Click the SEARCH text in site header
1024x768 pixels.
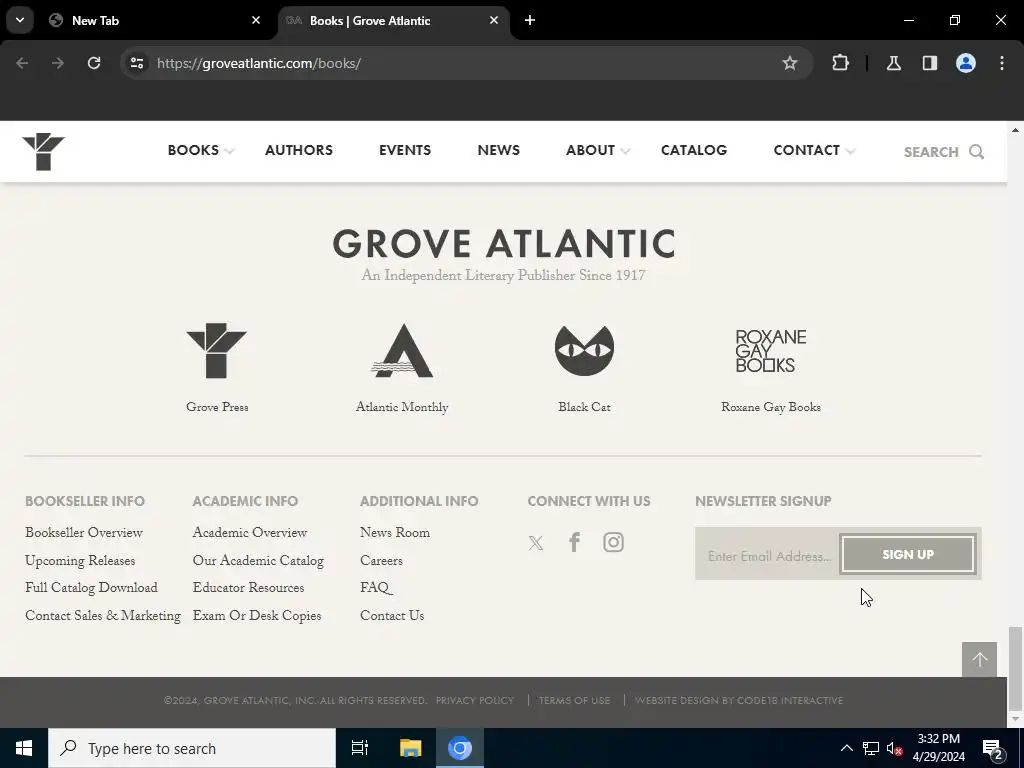(x=931, y=152)
